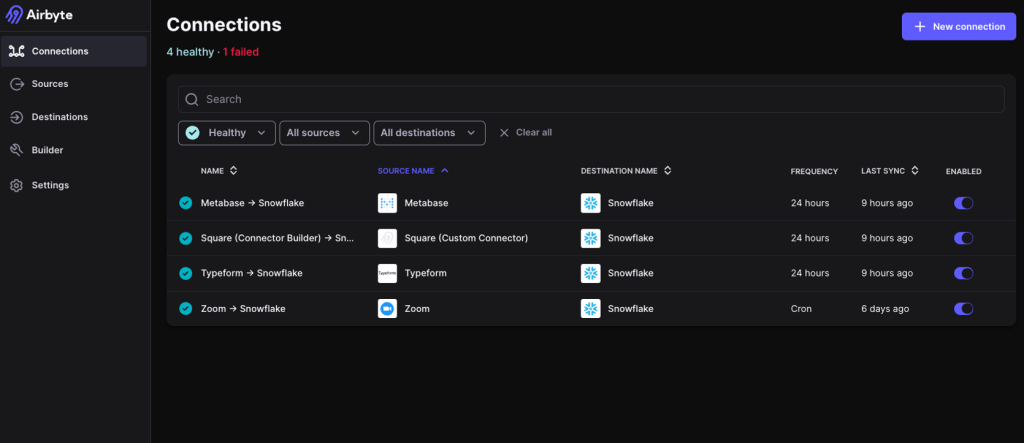Open the Square (Connector Builder) connection
The image size is (1024, 443).
(x=277, y=238)
